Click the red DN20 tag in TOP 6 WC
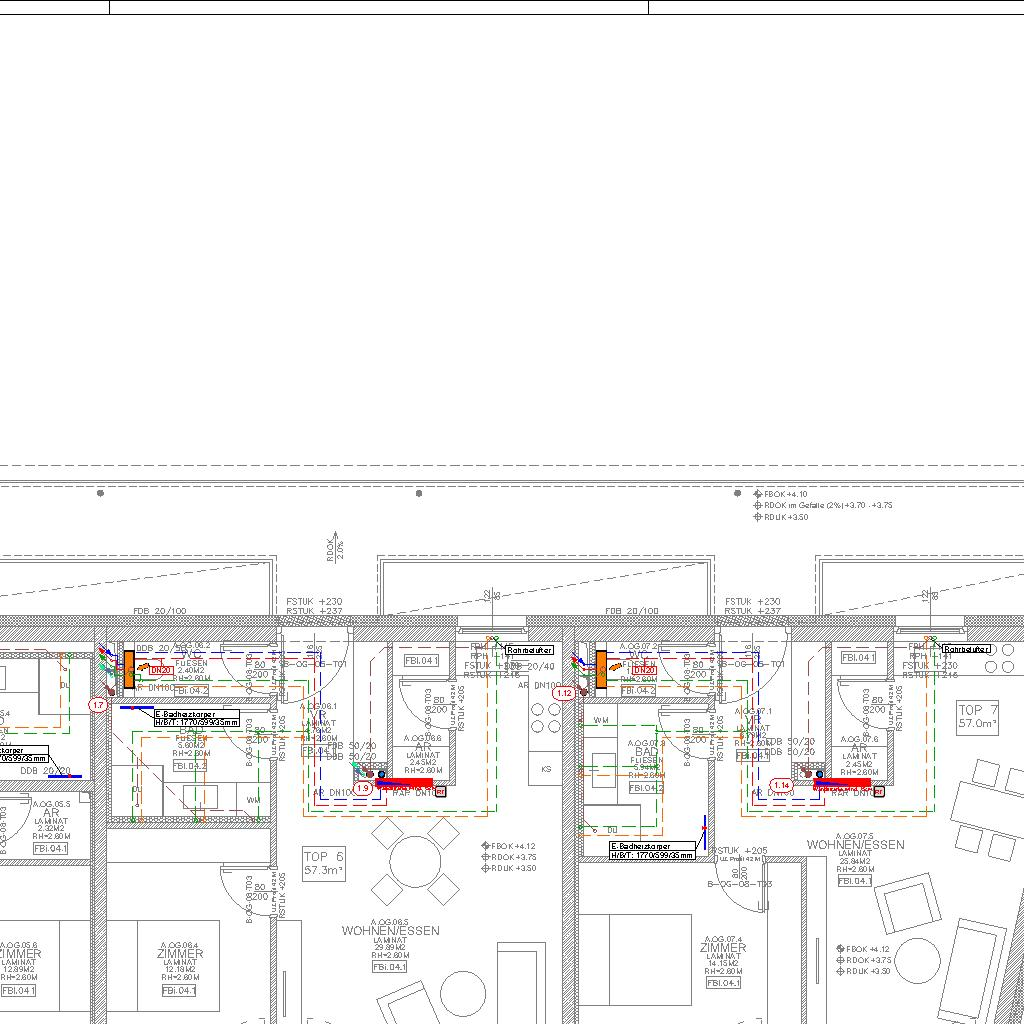The image size is (1024, 1024). click(x=161, y=670)
